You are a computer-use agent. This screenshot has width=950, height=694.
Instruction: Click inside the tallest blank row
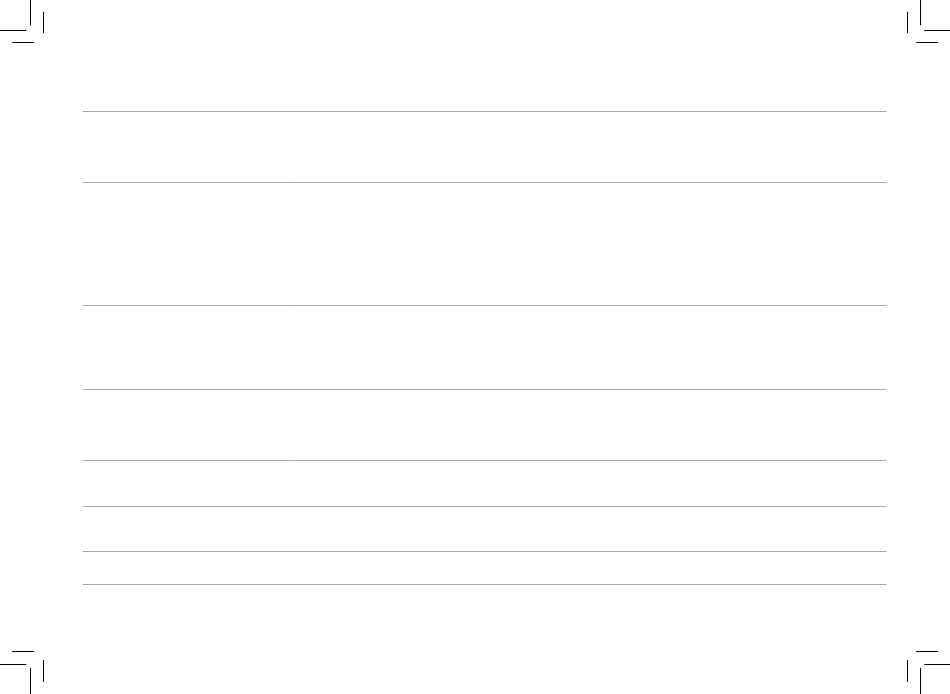(484, 244)
